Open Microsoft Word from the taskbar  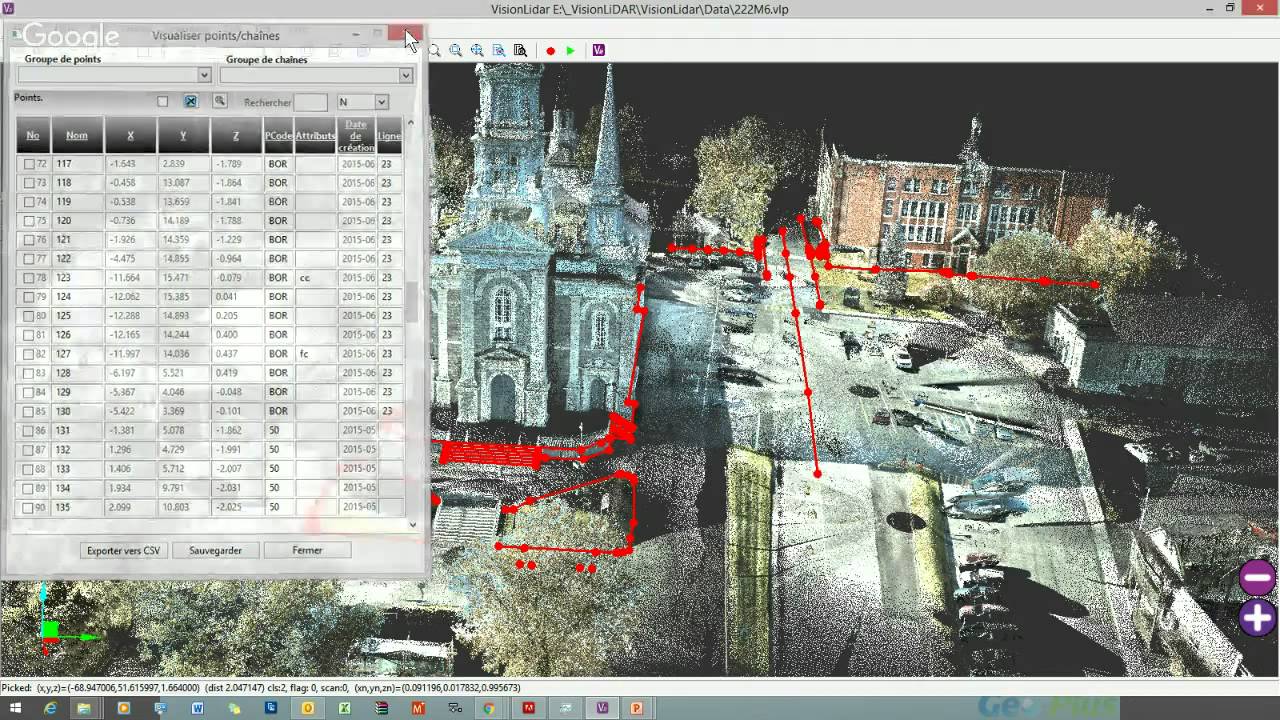[197, 708]
